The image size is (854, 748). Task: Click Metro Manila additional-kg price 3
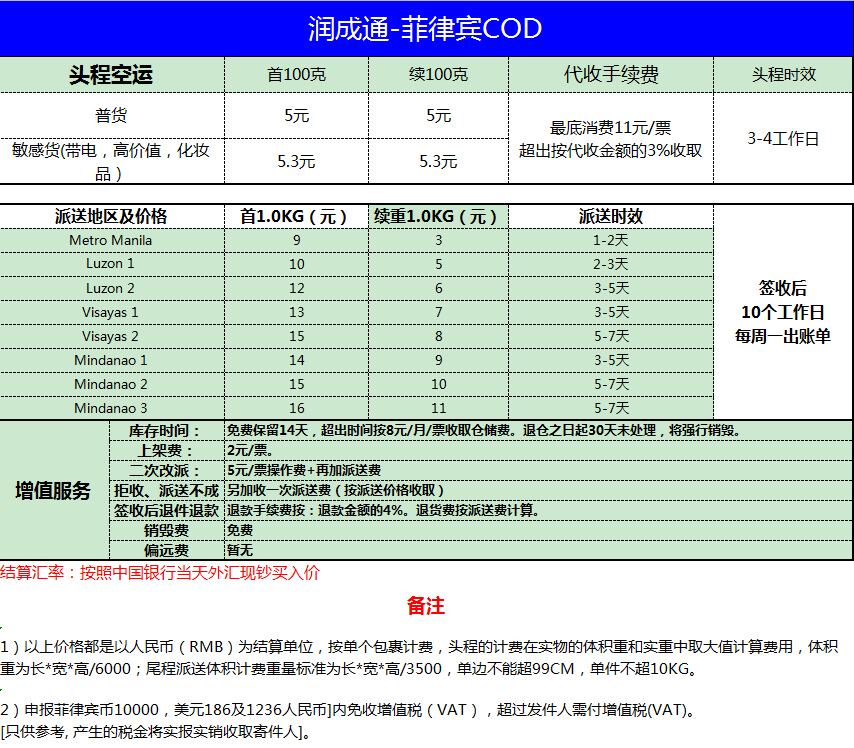pos(438,240)
